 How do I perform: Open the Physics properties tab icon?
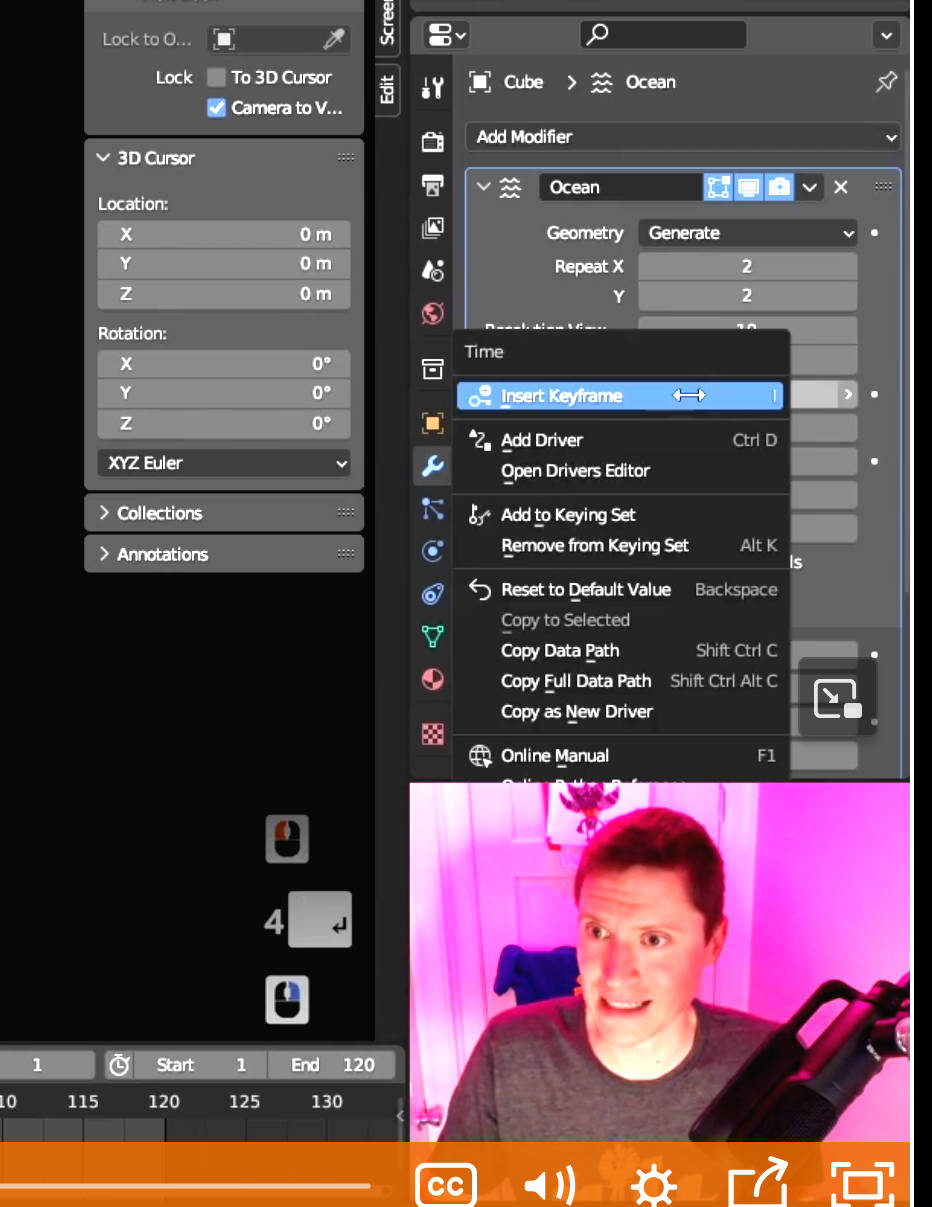pos(432,551)
